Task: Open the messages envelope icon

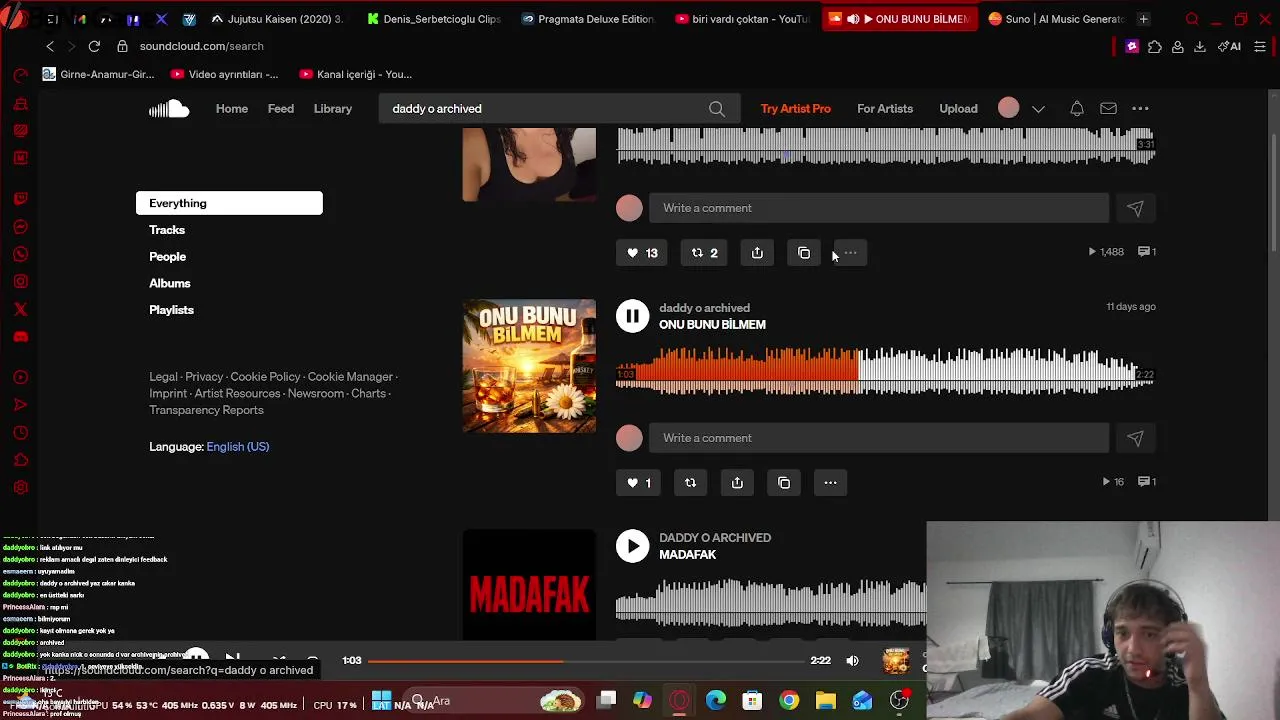Action: (x=1109, y=108)
